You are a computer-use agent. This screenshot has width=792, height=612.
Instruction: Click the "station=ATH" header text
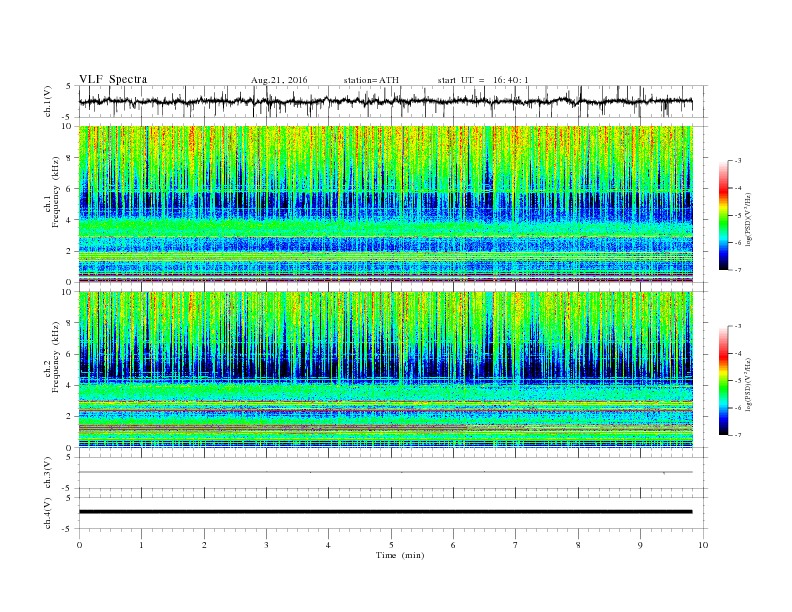pyautogui.click(x=371, y=80)
